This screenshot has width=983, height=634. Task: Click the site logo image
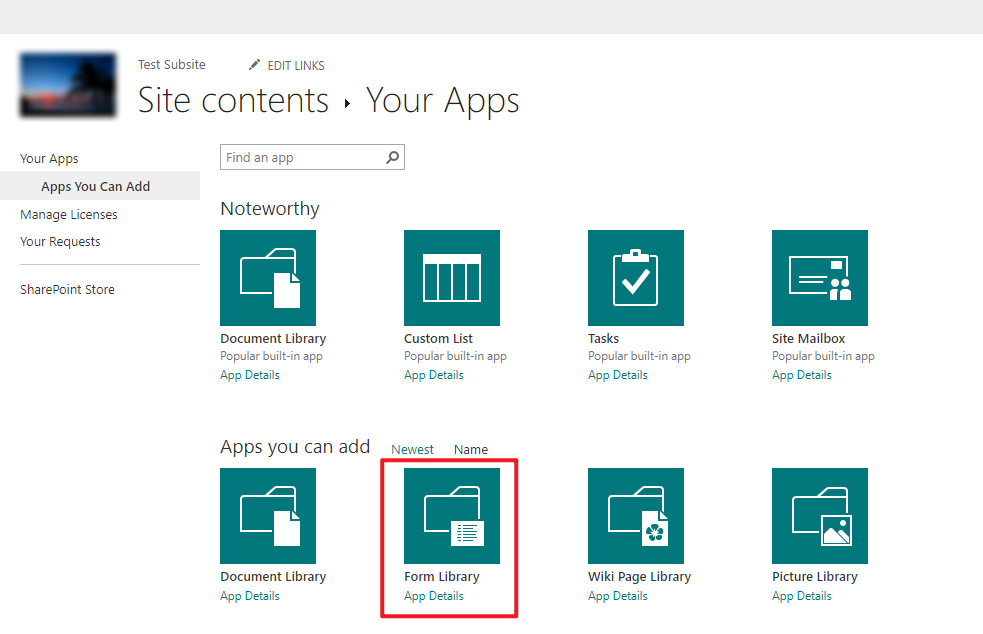pos(68,85)
